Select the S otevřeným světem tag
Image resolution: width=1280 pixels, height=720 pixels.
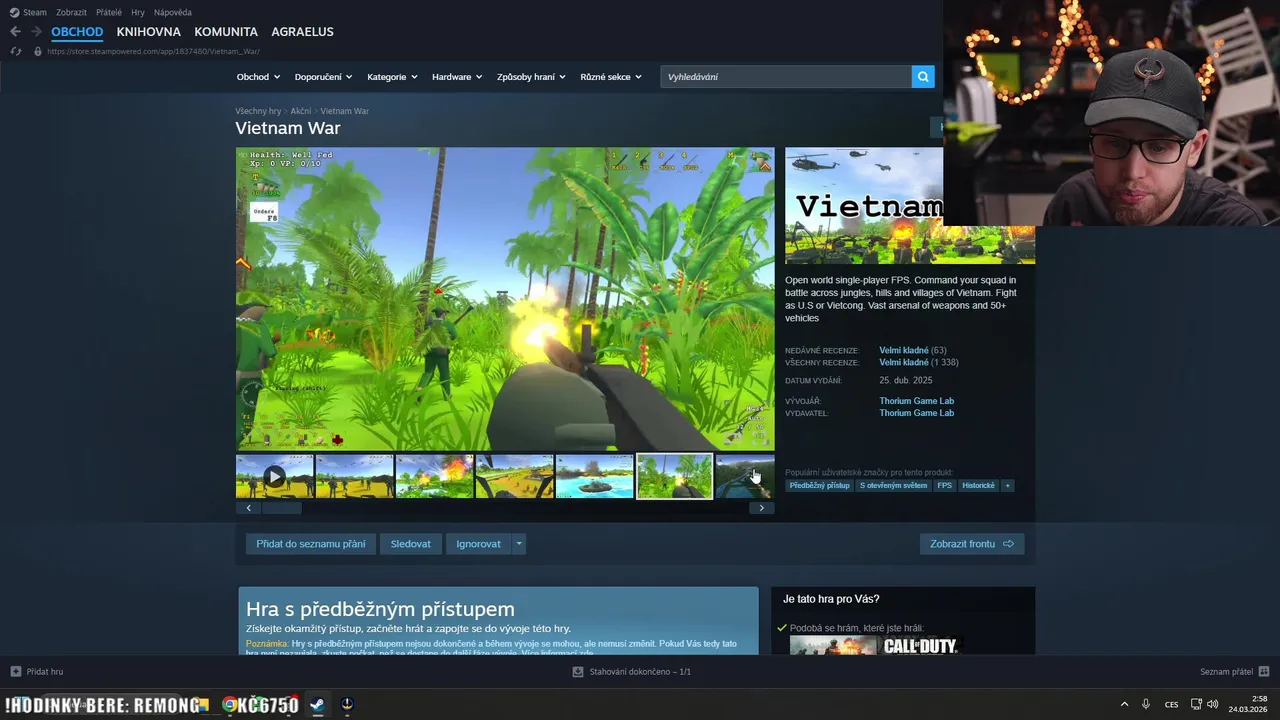click(893, 485)
